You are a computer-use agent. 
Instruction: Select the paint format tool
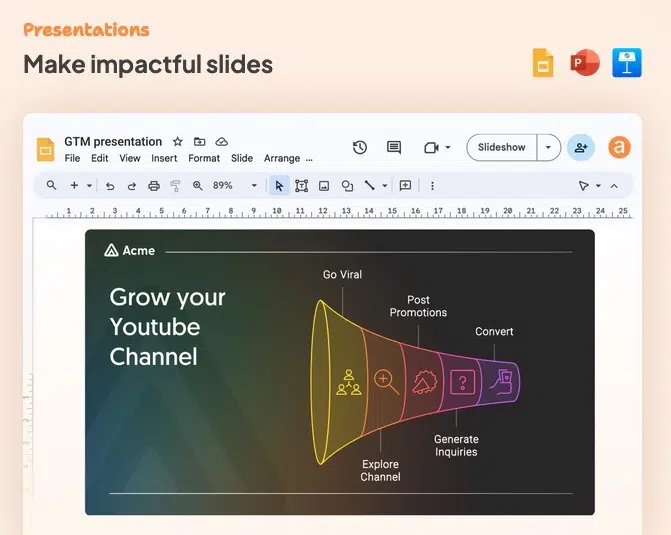tap(176, 185)
